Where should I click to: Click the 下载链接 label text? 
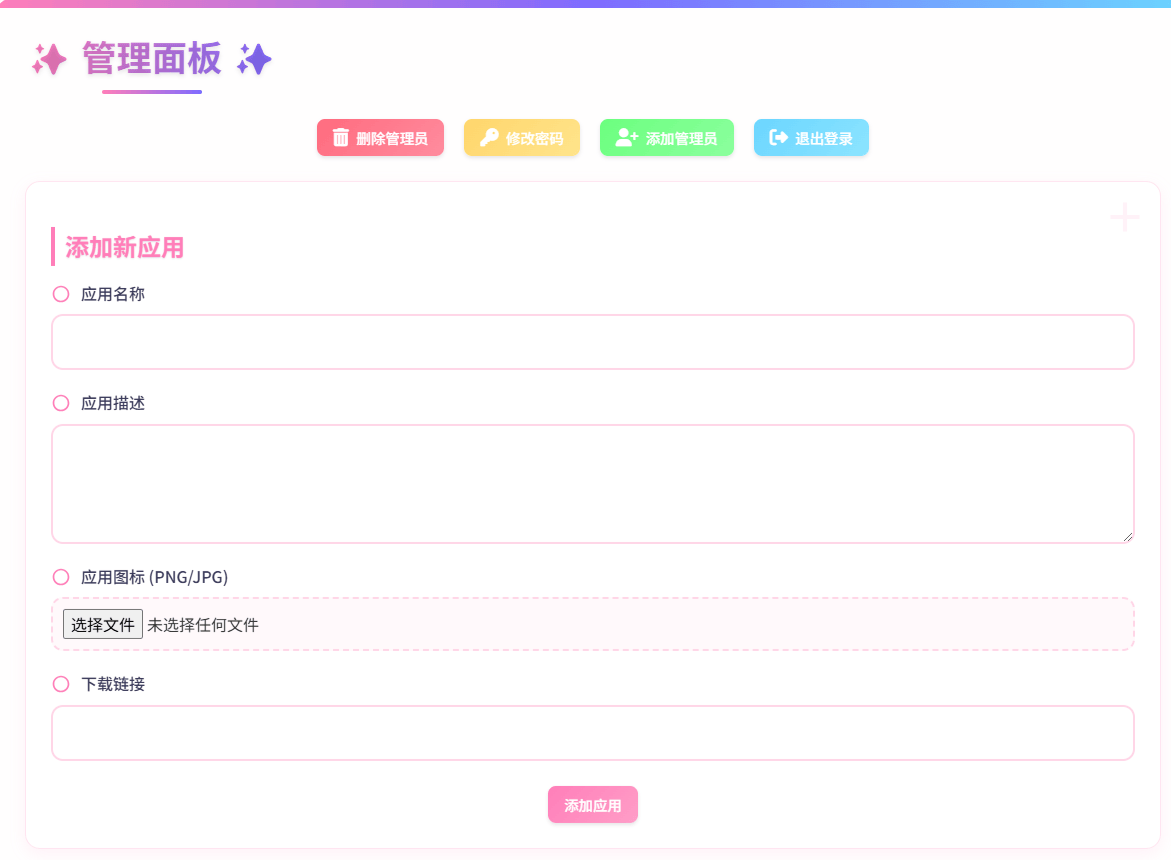pyautogui.click(x=113, y=684)
